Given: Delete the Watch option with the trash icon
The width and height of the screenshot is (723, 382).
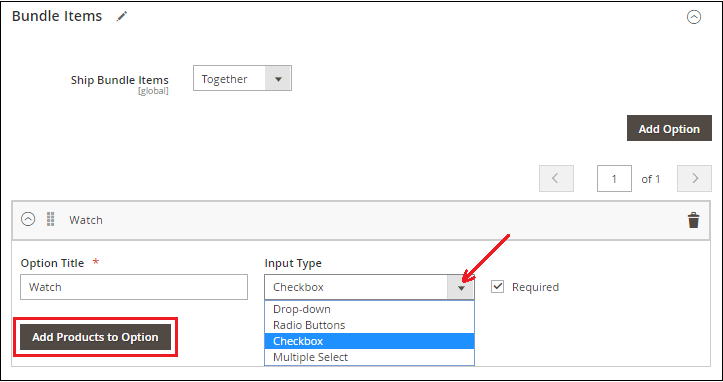Looking at the screenshot, I should pyautogui.click(x=693, y=220).
